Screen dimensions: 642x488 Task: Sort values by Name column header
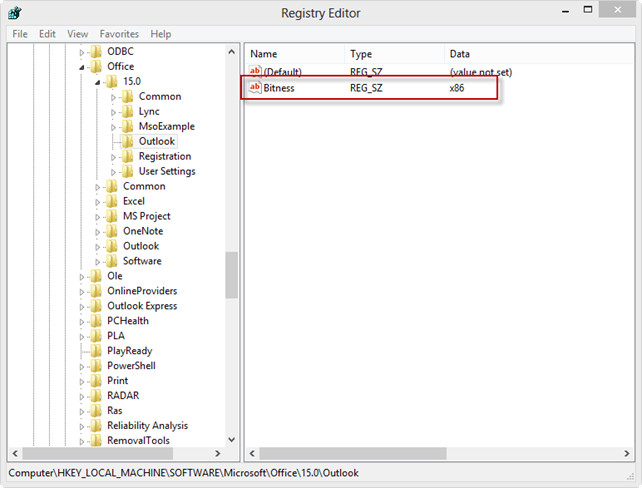pyautogui.click(x=296, y=54)
